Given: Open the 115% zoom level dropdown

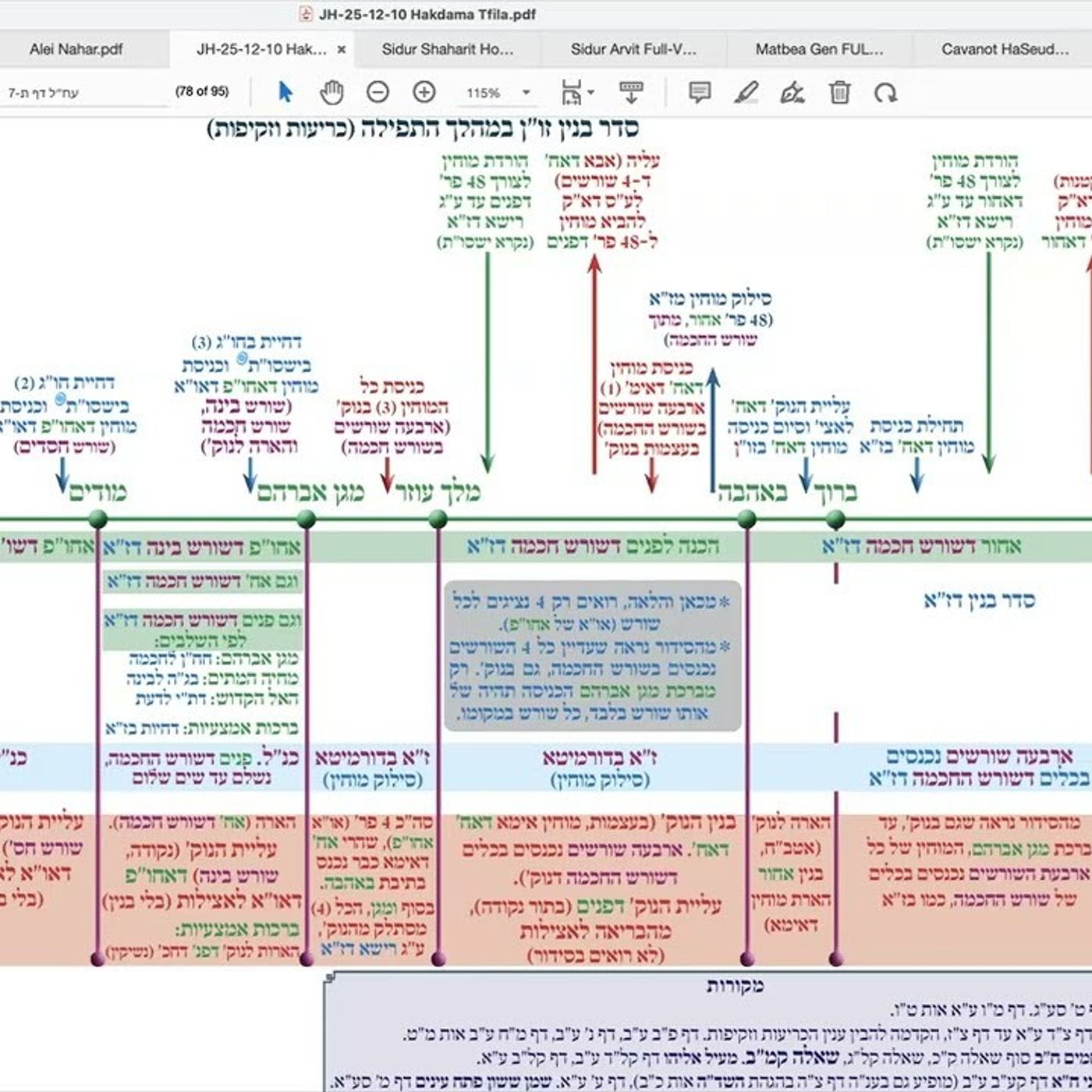Looking at the screenshot, I should [x=498, y=93].
